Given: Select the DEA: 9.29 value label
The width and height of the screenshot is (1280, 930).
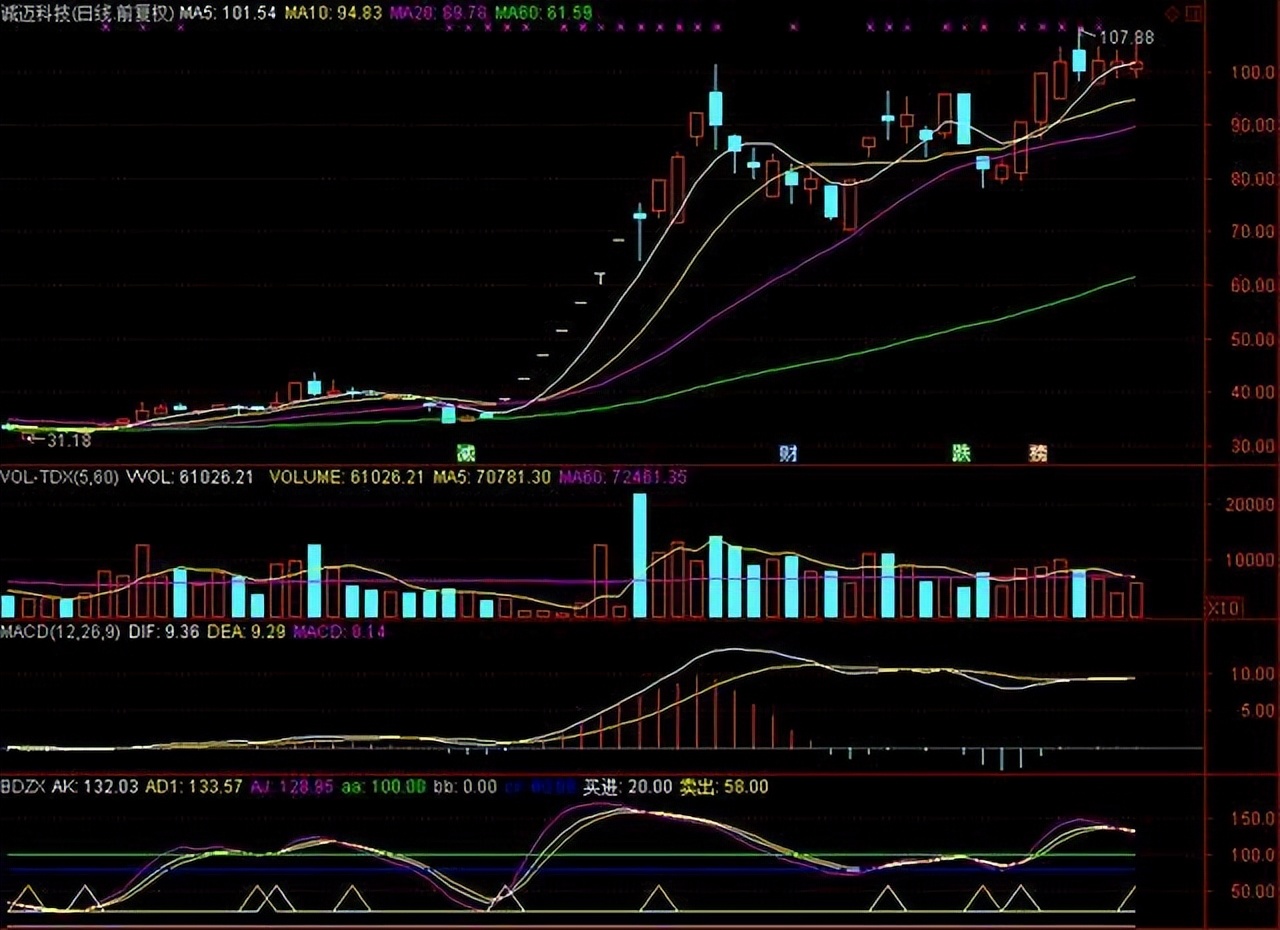Looking at the screenshot, I should (245, 632).
